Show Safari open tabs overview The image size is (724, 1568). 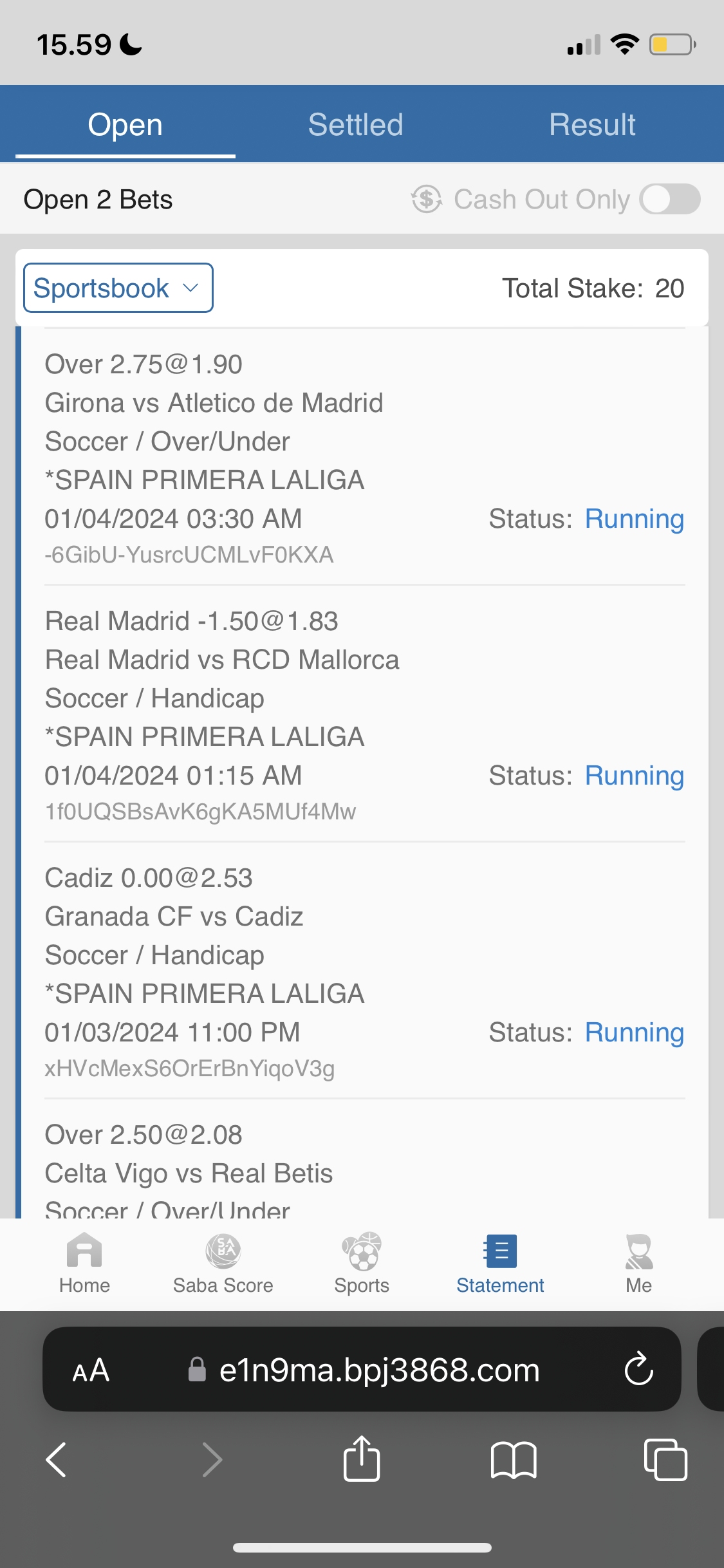click(665, 1459)
